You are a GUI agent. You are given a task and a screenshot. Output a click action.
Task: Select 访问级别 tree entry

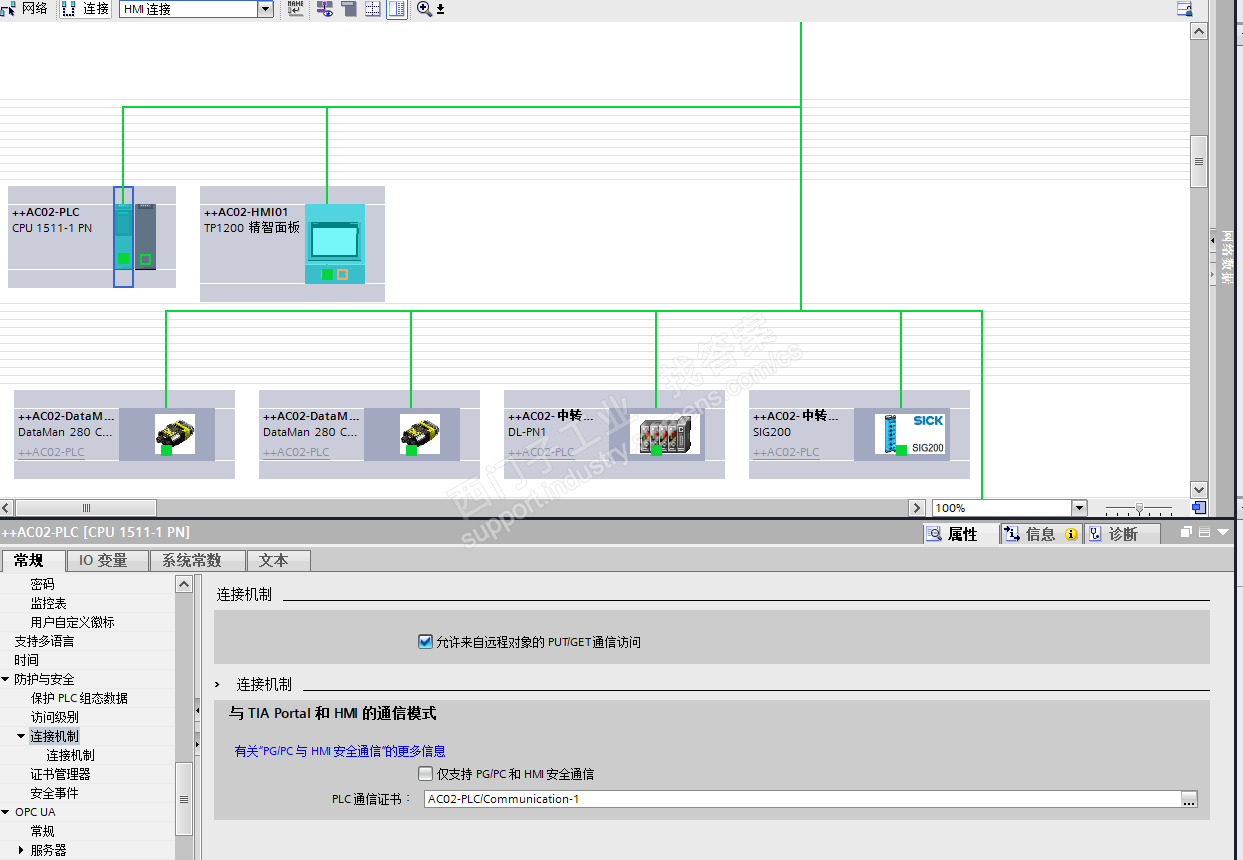click(x=54, y=717)
